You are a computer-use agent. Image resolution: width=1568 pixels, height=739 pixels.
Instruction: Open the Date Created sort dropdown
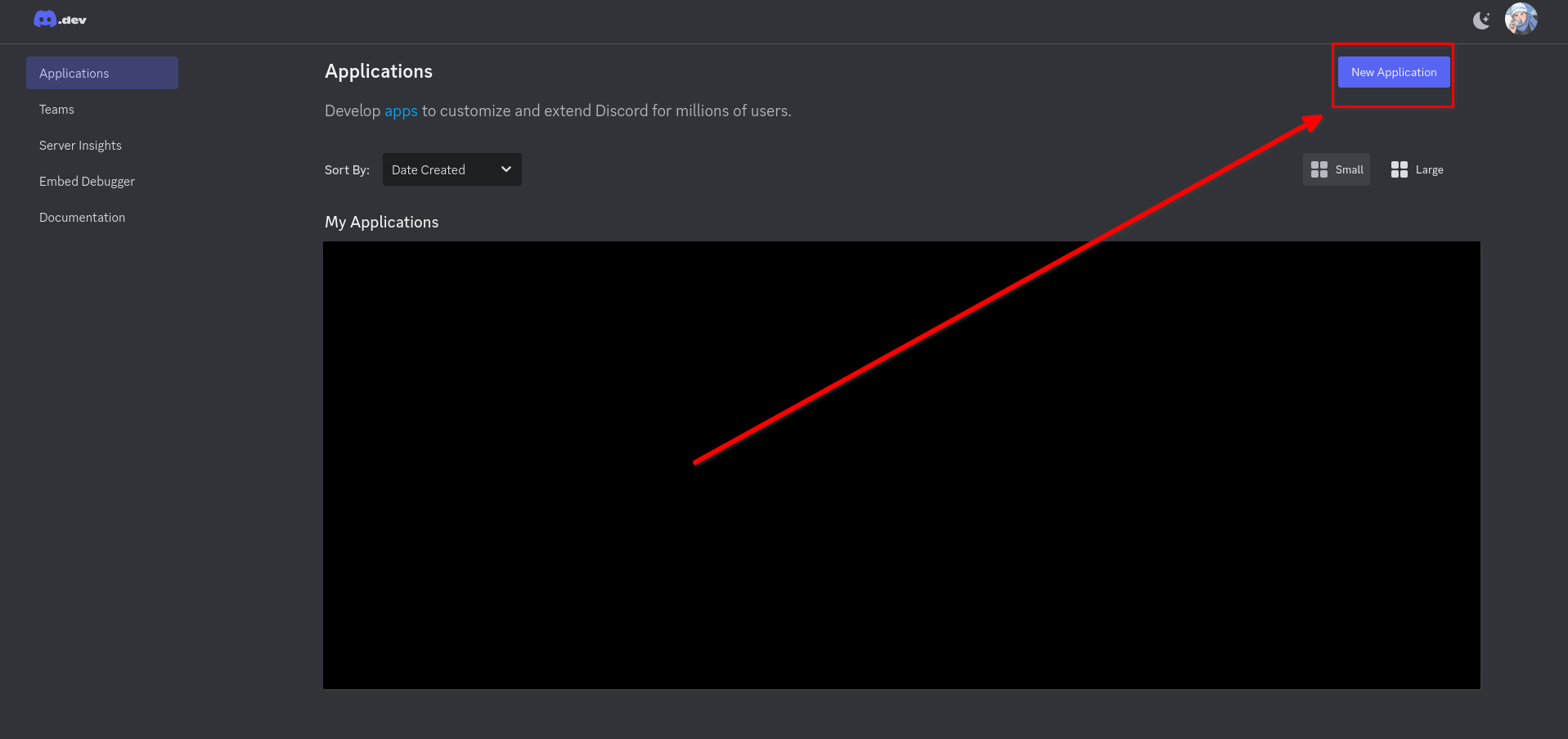451,169
